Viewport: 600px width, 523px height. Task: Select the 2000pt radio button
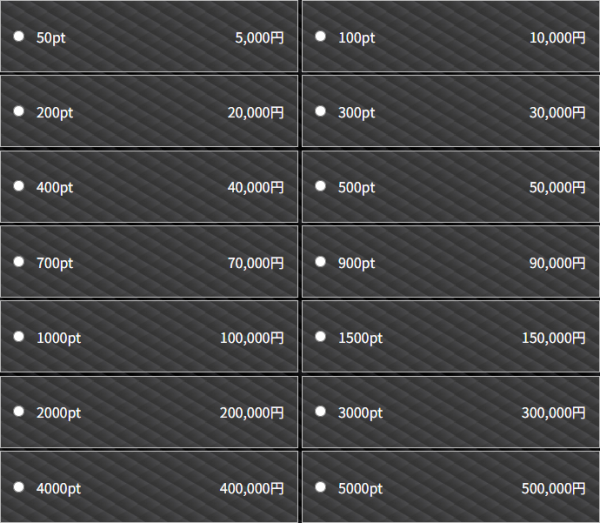click(19, 411)
